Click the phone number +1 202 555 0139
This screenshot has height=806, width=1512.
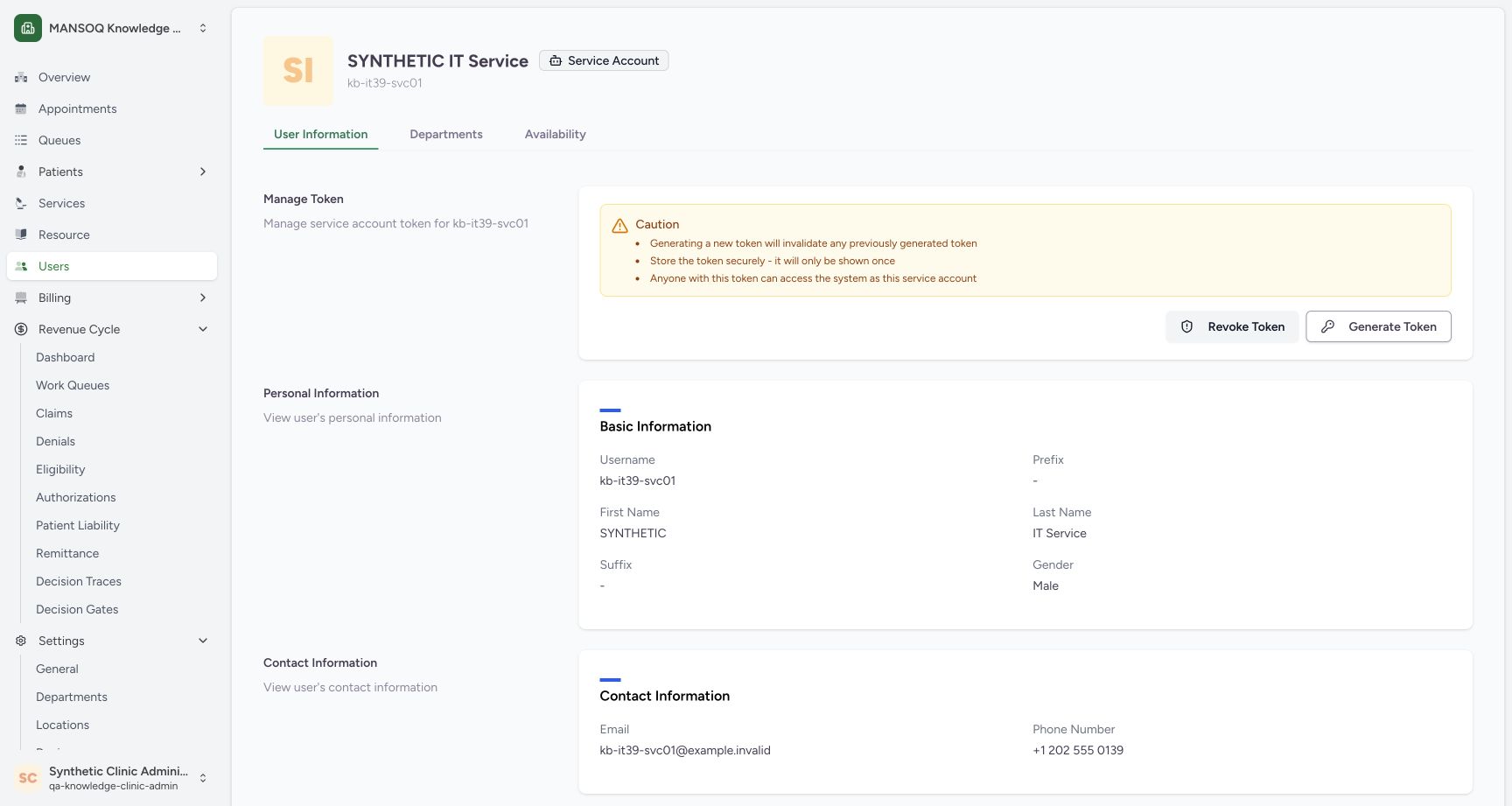point(1078,750)
